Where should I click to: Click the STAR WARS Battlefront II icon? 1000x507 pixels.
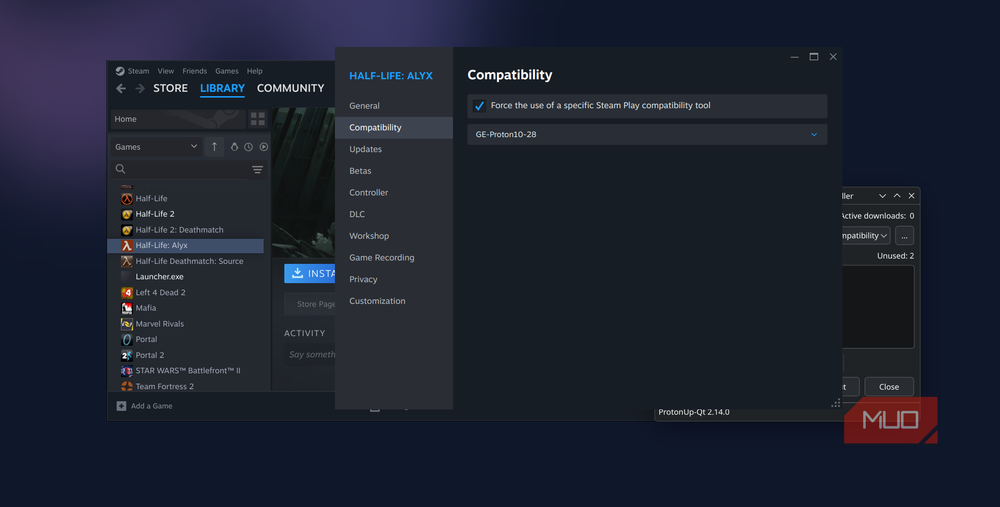click(x=127, y=371)
